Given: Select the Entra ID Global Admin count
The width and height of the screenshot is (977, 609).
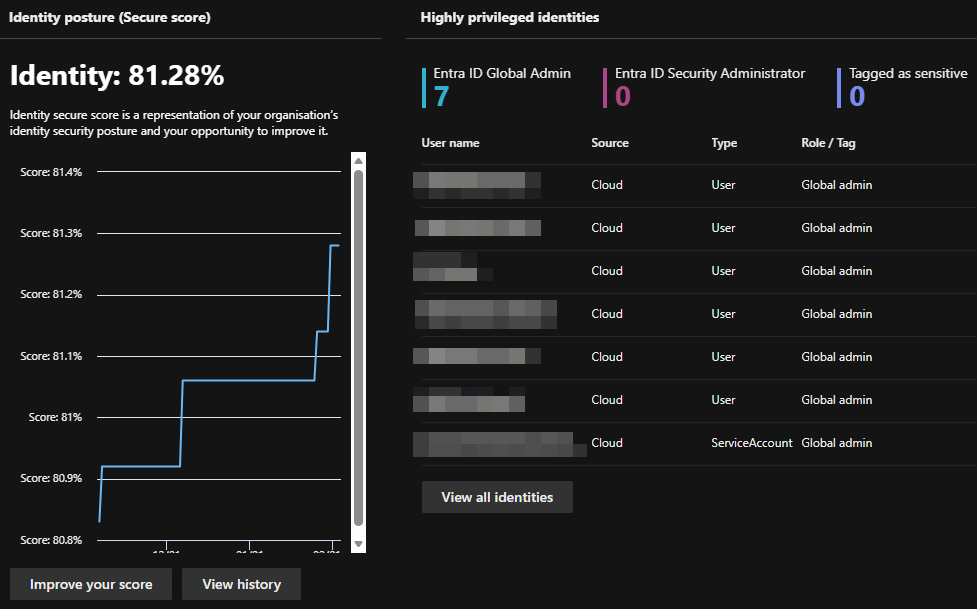Looking at the screenshot, I should click(441, 96).
